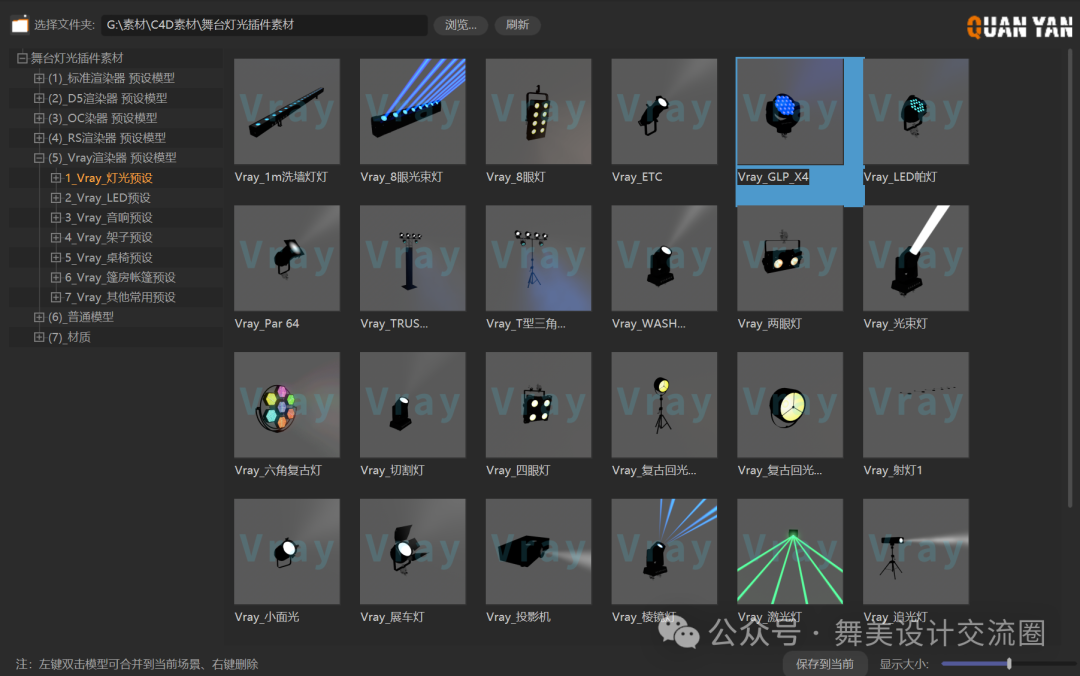Expand the (7)_材质 node

pos(39,337)
